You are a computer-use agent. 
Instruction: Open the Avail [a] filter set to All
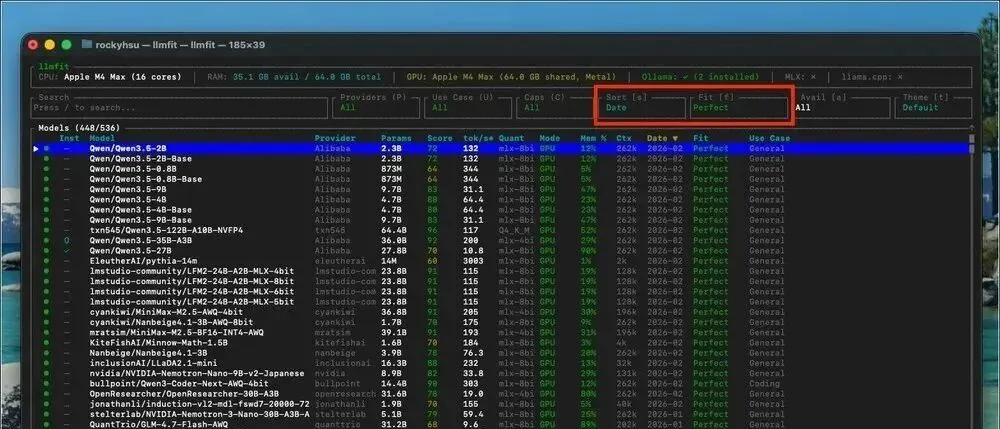(842, 108)
